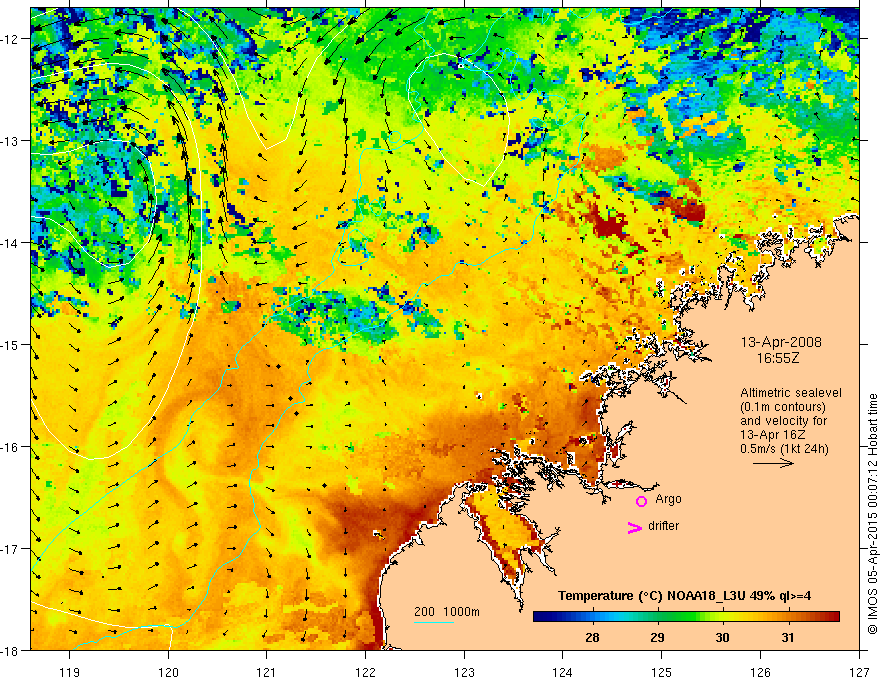The height and width of the screenshot is (680, 880).
Task: Click the '0.5m/s (1kt 24h)' scale text
Action: point(784,449)
